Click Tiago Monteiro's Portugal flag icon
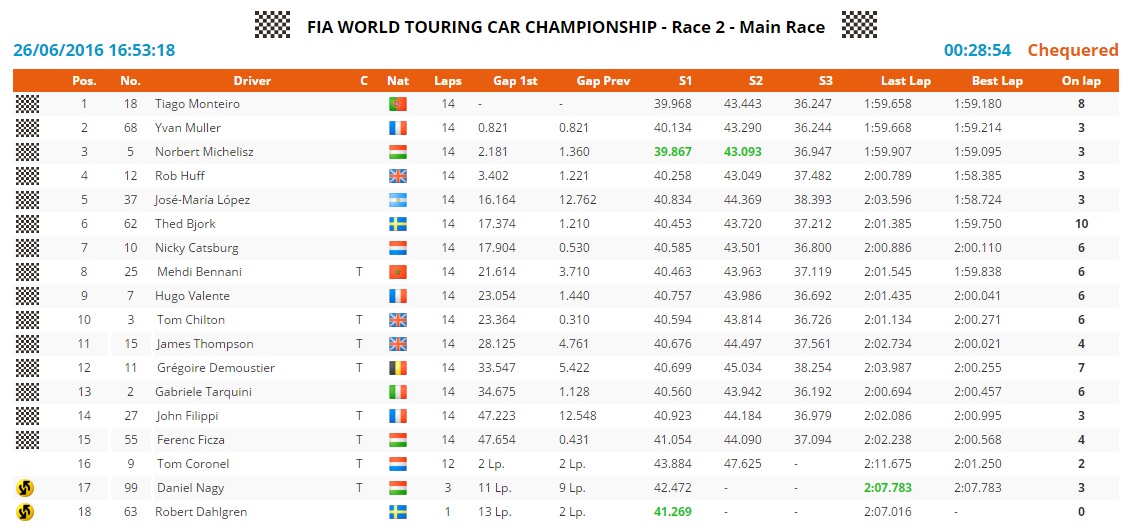The height and width of the screenshot is (529, 1127). tap(397, 104)
